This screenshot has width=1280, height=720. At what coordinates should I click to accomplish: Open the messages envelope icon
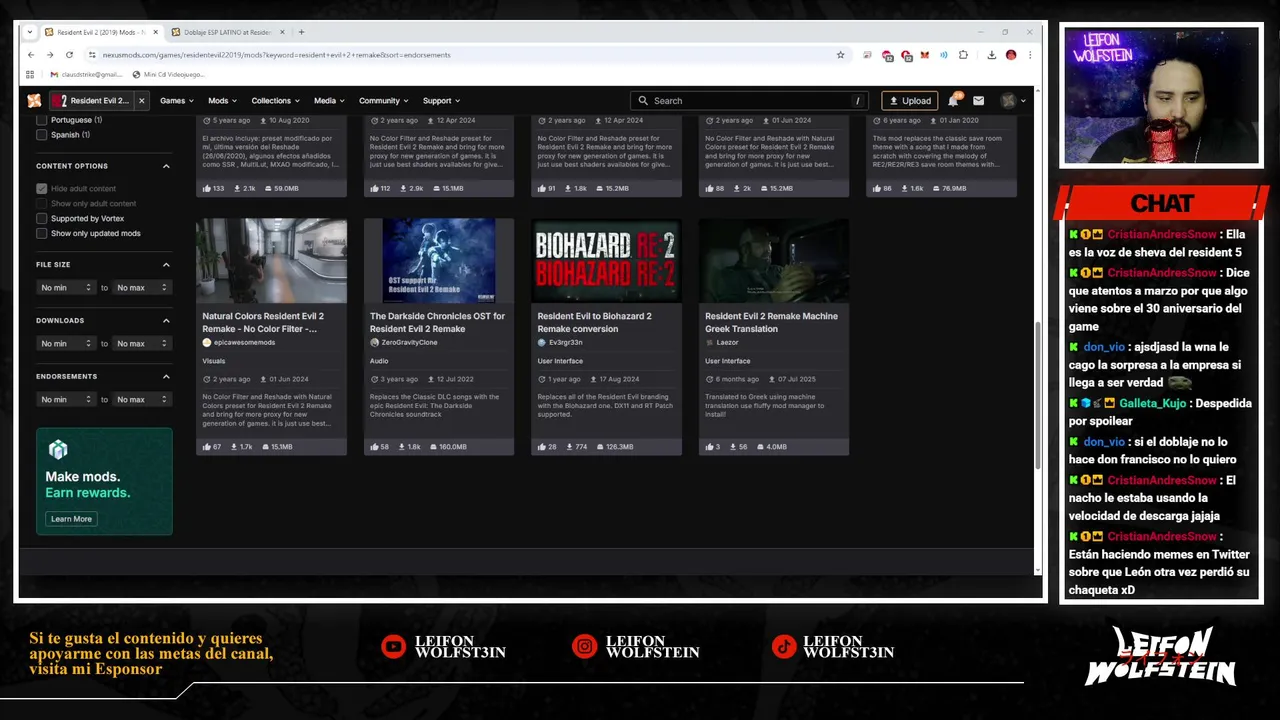(x=978, y=101)
